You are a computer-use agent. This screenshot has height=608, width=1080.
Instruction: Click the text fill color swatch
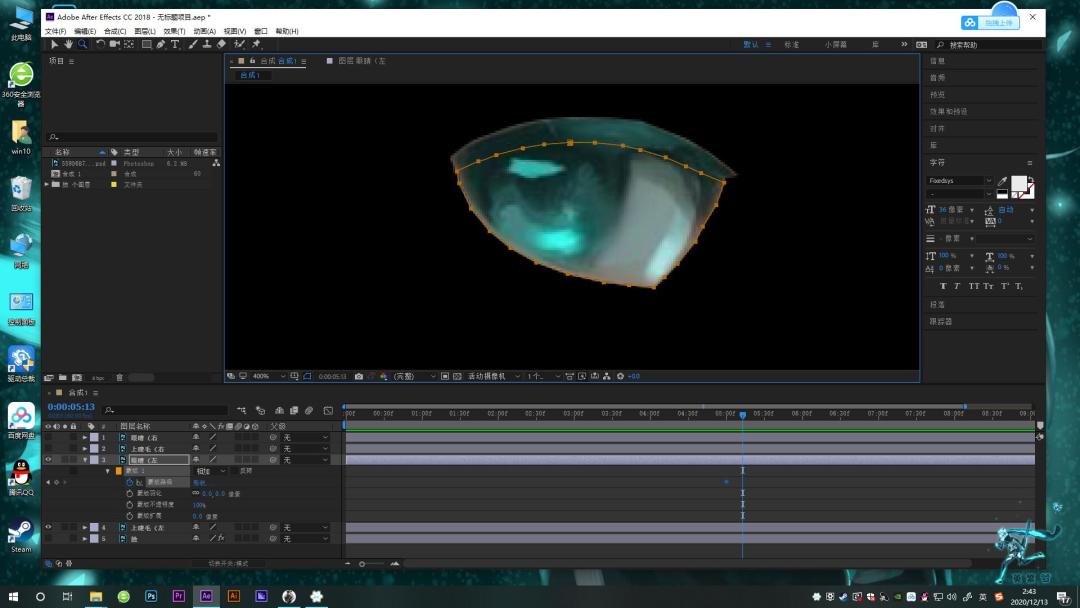(x=1019, y=183)
